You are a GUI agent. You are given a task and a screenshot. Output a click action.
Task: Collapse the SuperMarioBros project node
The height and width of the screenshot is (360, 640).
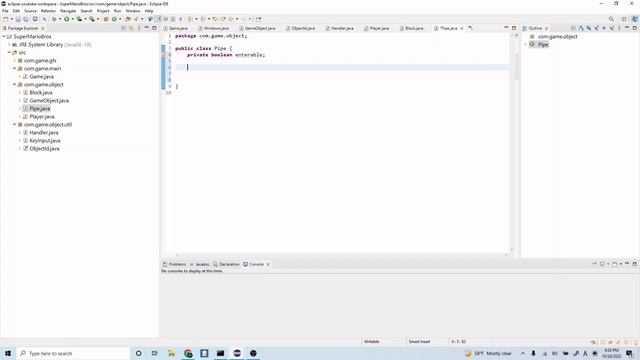tap(4, 37)
